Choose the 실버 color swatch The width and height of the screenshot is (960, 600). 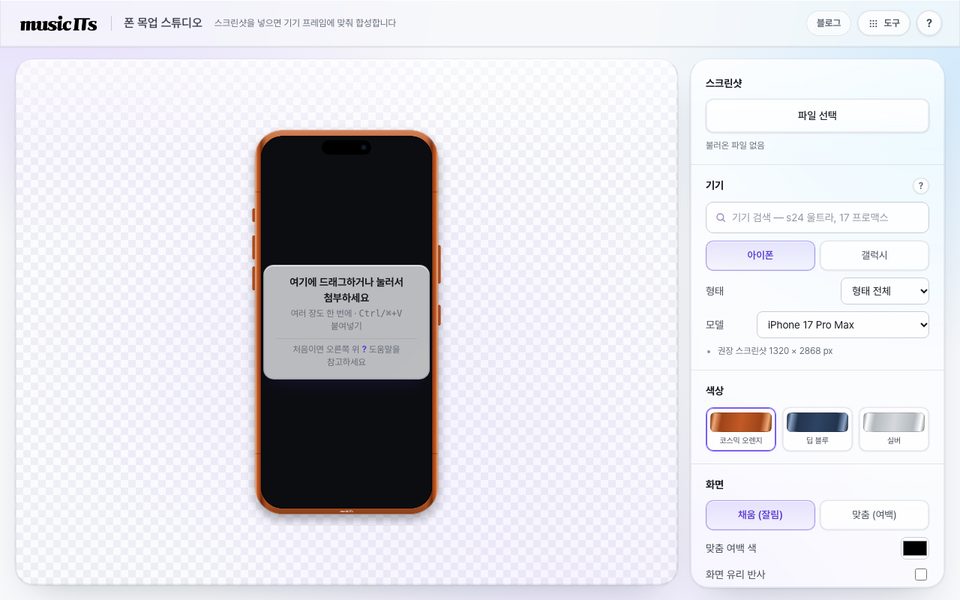pyautogui.click(x=894, y=429)
